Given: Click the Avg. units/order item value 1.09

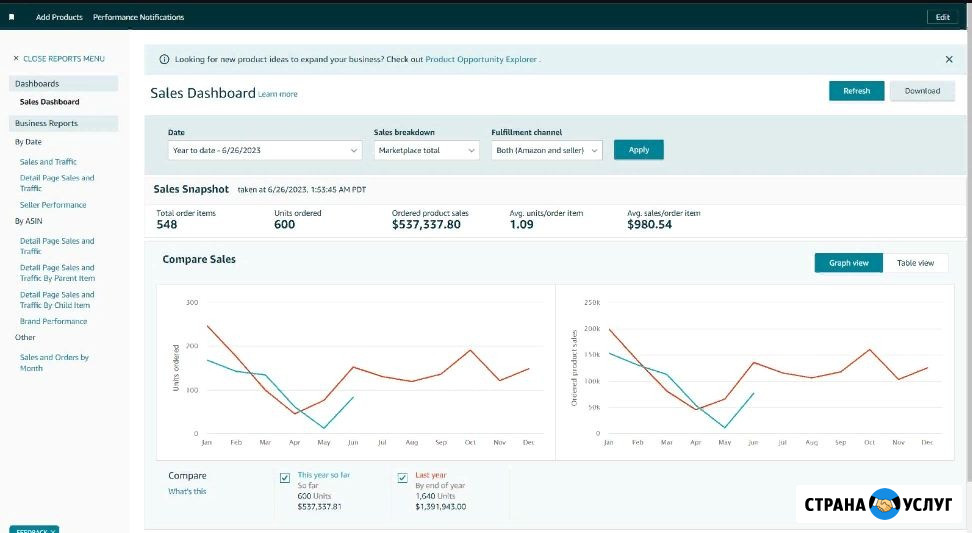Looking at the screenshot, I should click(x=521, y=224).
